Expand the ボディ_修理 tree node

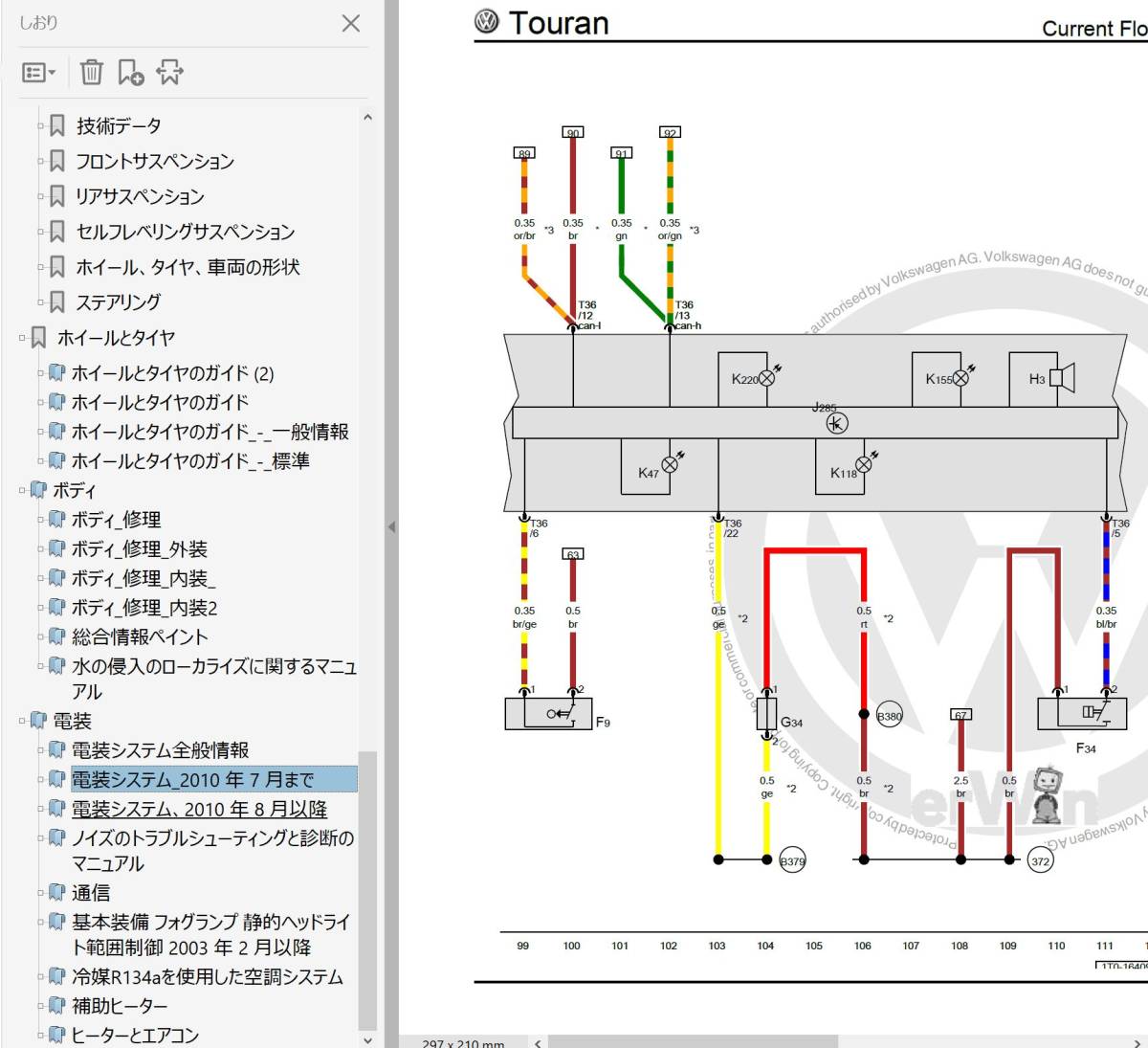41,520
